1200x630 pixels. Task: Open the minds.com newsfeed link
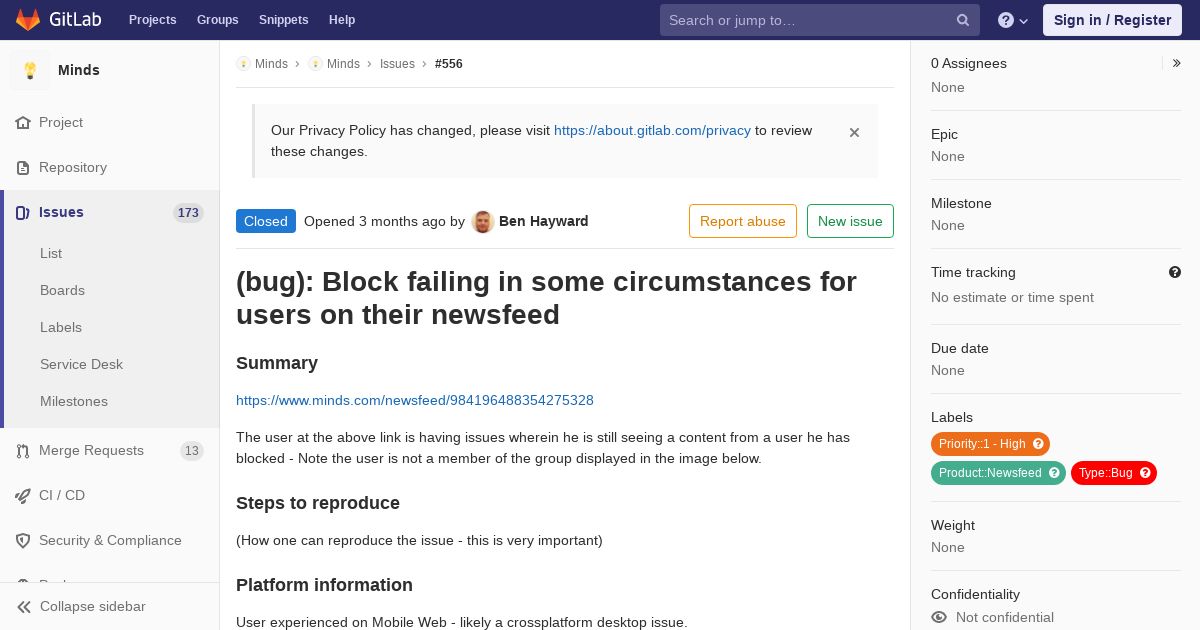415,400
